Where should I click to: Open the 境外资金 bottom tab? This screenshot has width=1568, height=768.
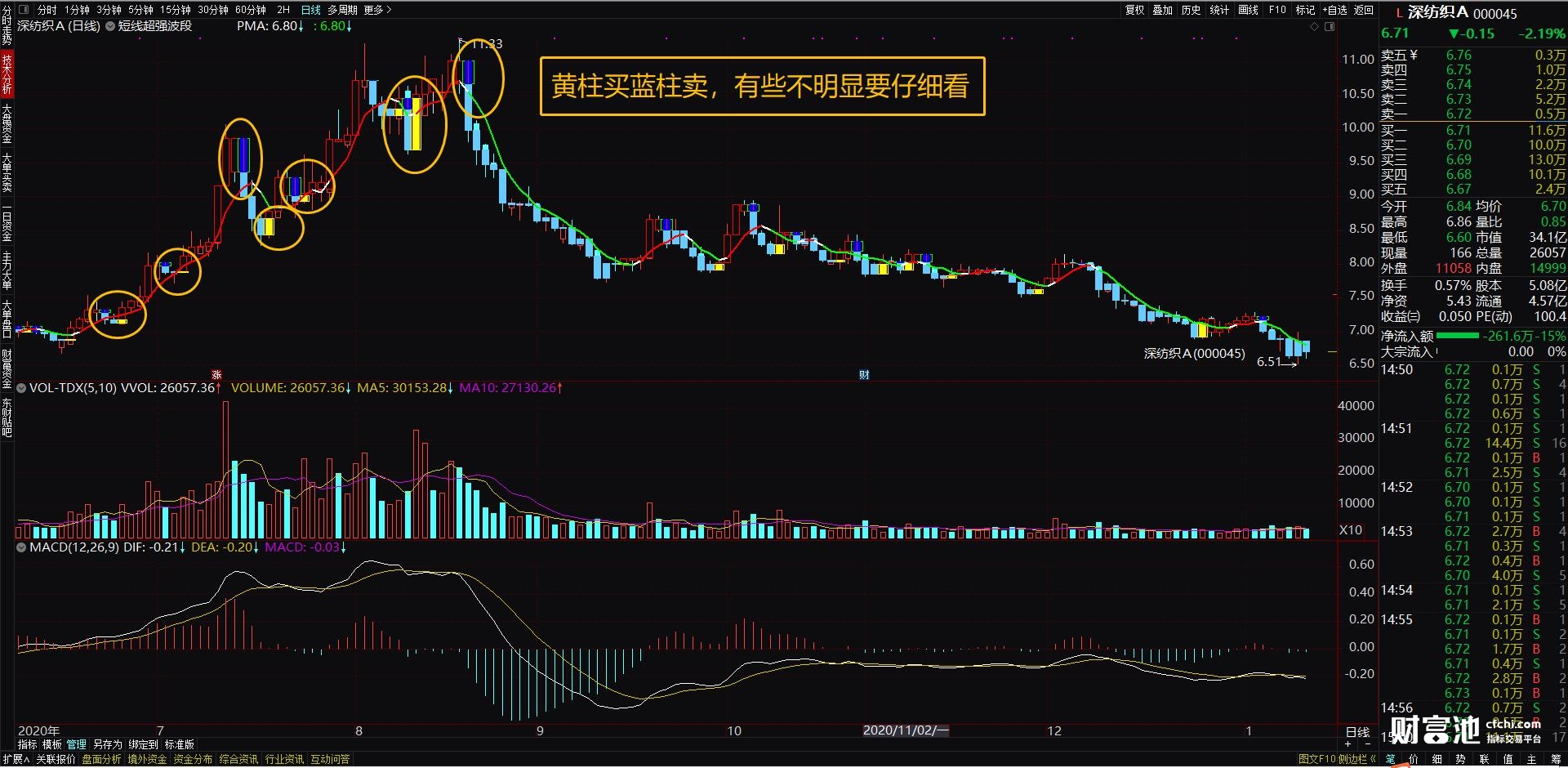[147, 759]
